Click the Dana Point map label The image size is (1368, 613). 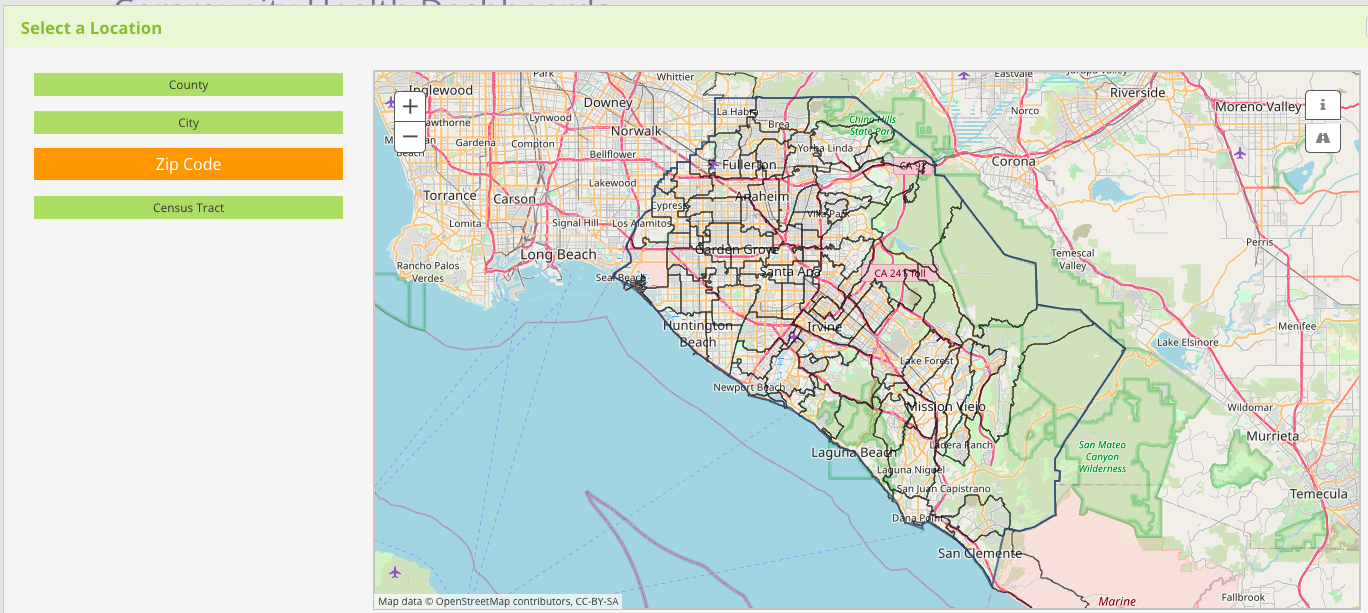click(x=917, y=518)
